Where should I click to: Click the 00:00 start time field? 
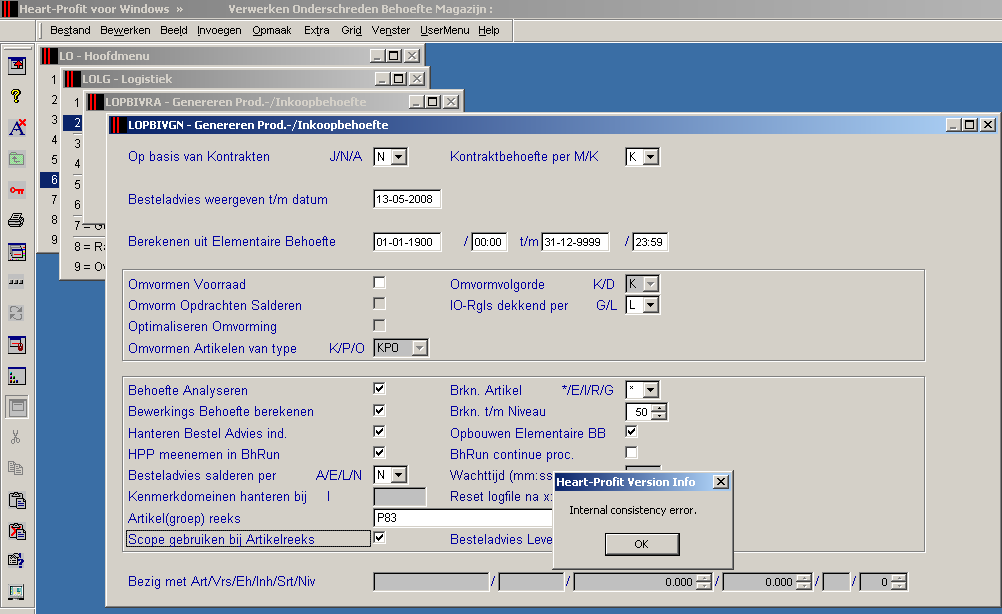489,242
